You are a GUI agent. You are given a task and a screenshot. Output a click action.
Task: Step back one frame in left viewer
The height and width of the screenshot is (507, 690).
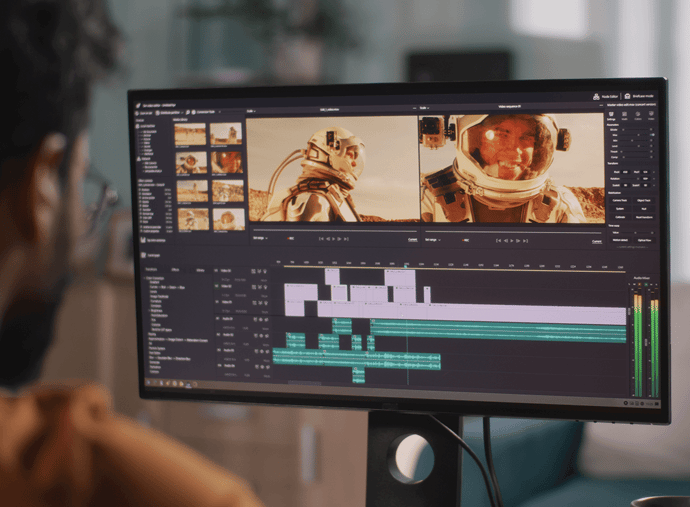[327, 239]
